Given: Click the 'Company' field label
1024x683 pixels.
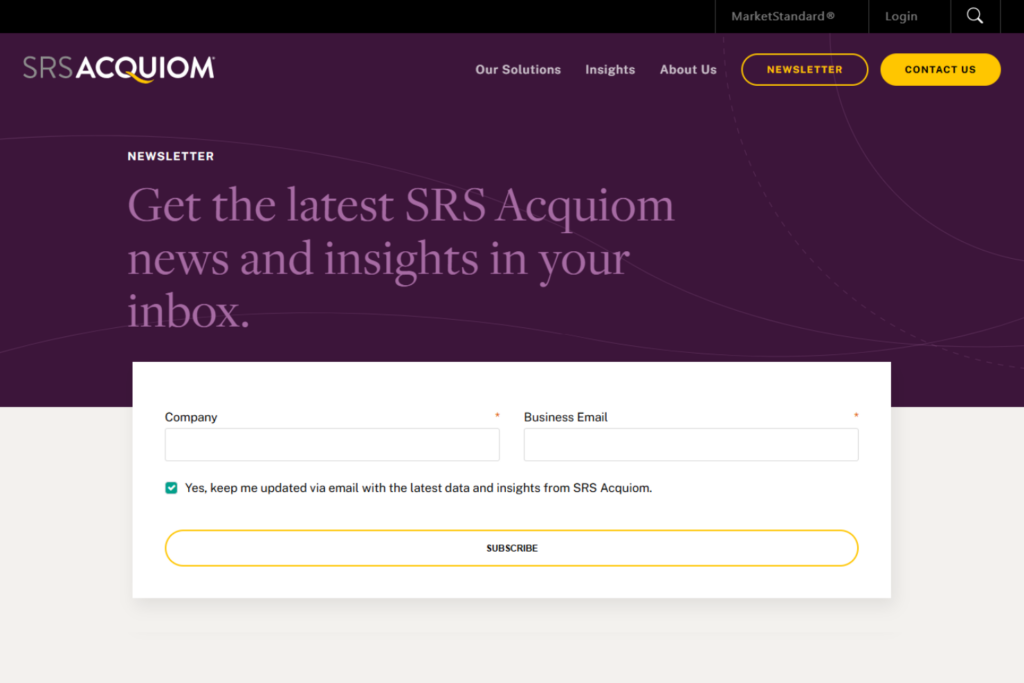Looking at the screenshot, I should (191, 417).
